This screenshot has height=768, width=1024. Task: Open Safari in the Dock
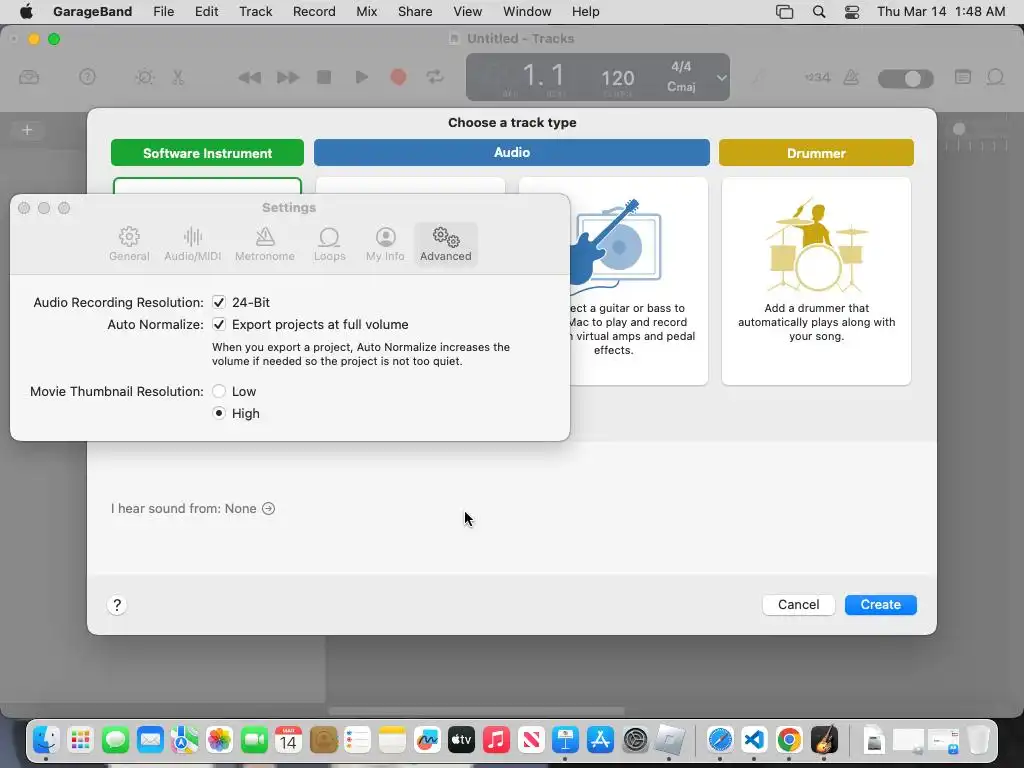720,740
